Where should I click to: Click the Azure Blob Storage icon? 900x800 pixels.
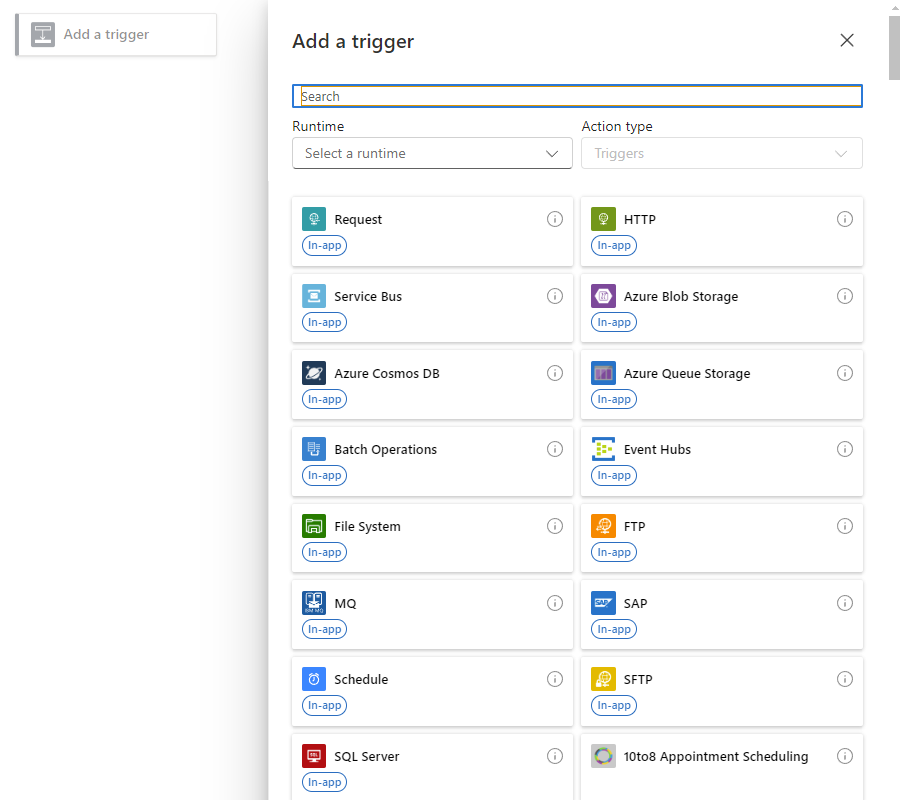click(x=603, y=296)
